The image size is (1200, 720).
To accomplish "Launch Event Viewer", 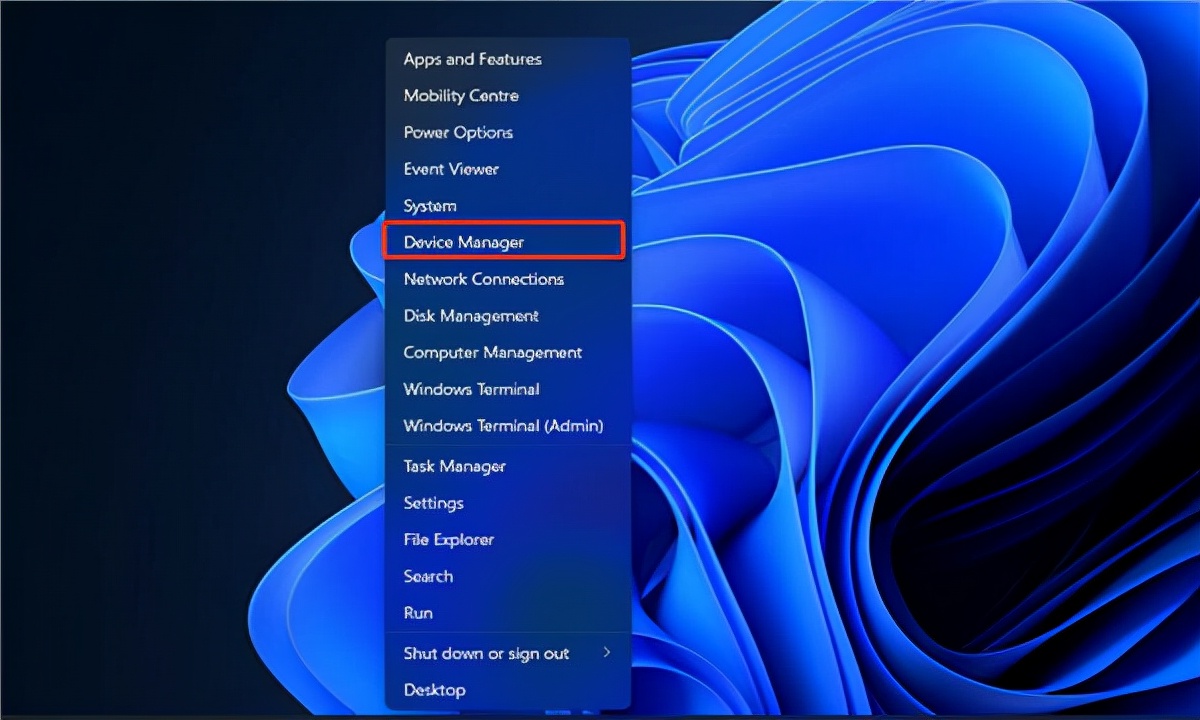I will tap(450, 169).
